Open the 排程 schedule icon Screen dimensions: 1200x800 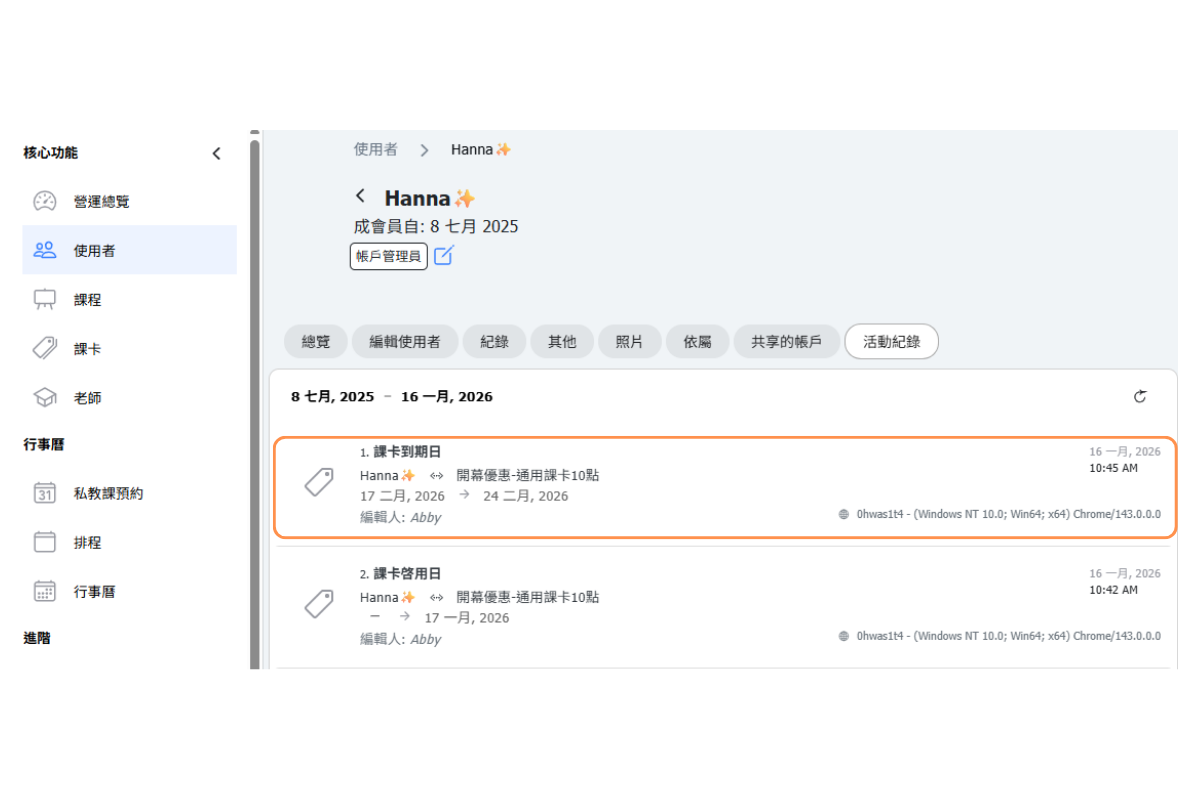[x=45, y=542]
